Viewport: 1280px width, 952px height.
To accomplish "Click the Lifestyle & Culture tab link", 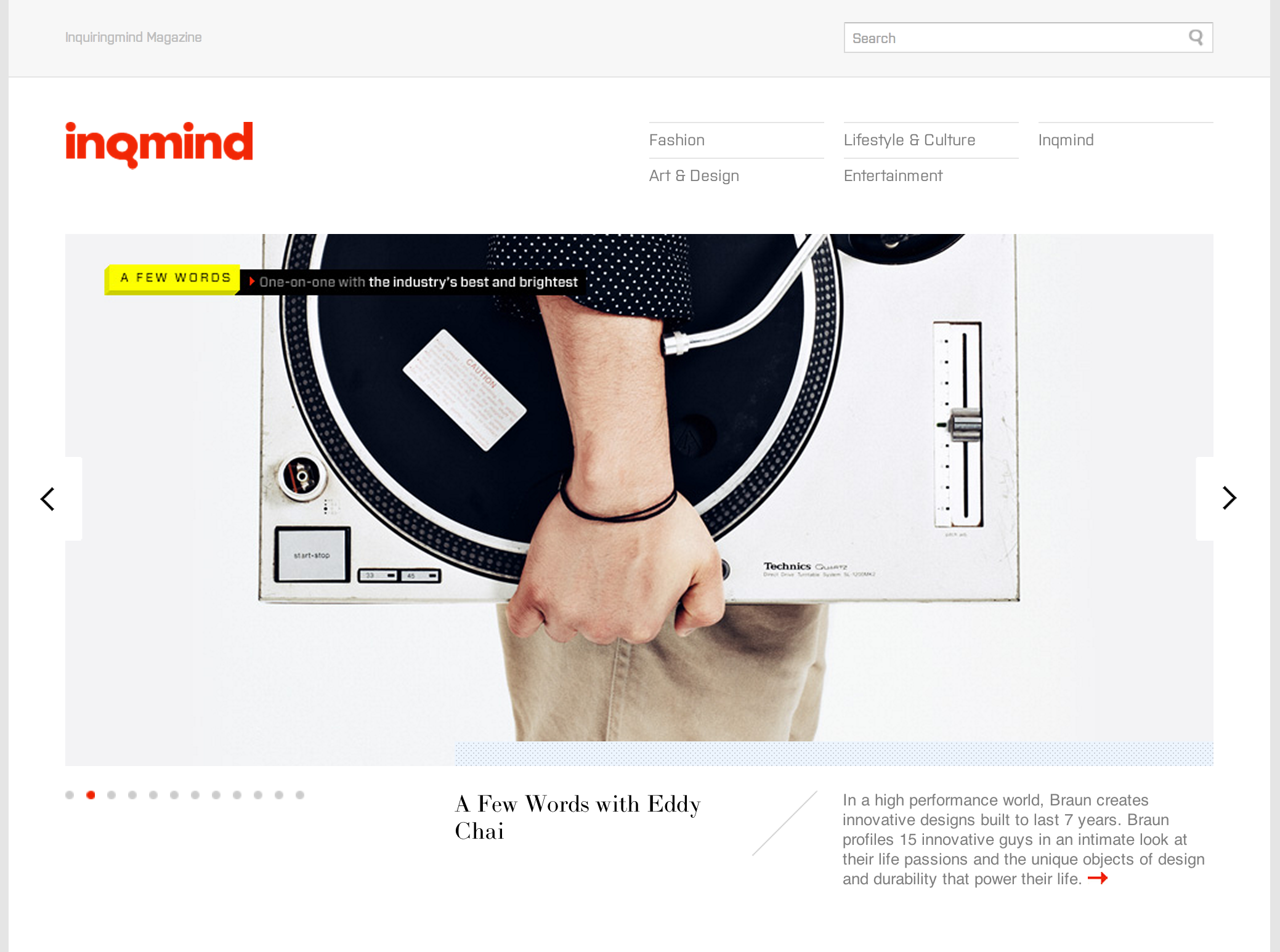I will 909,140.
